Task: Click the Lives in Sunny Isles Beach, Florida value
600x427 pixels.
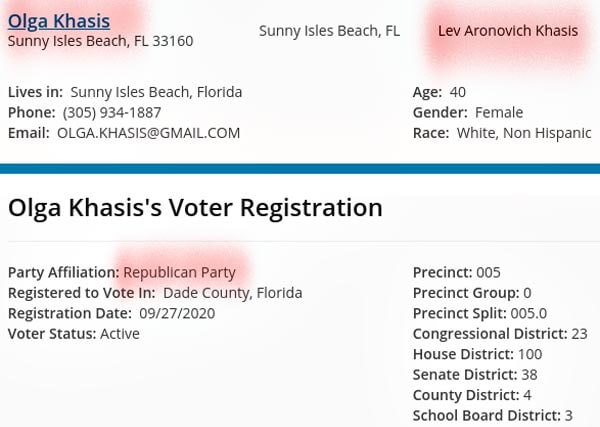Action: point(156,92)
